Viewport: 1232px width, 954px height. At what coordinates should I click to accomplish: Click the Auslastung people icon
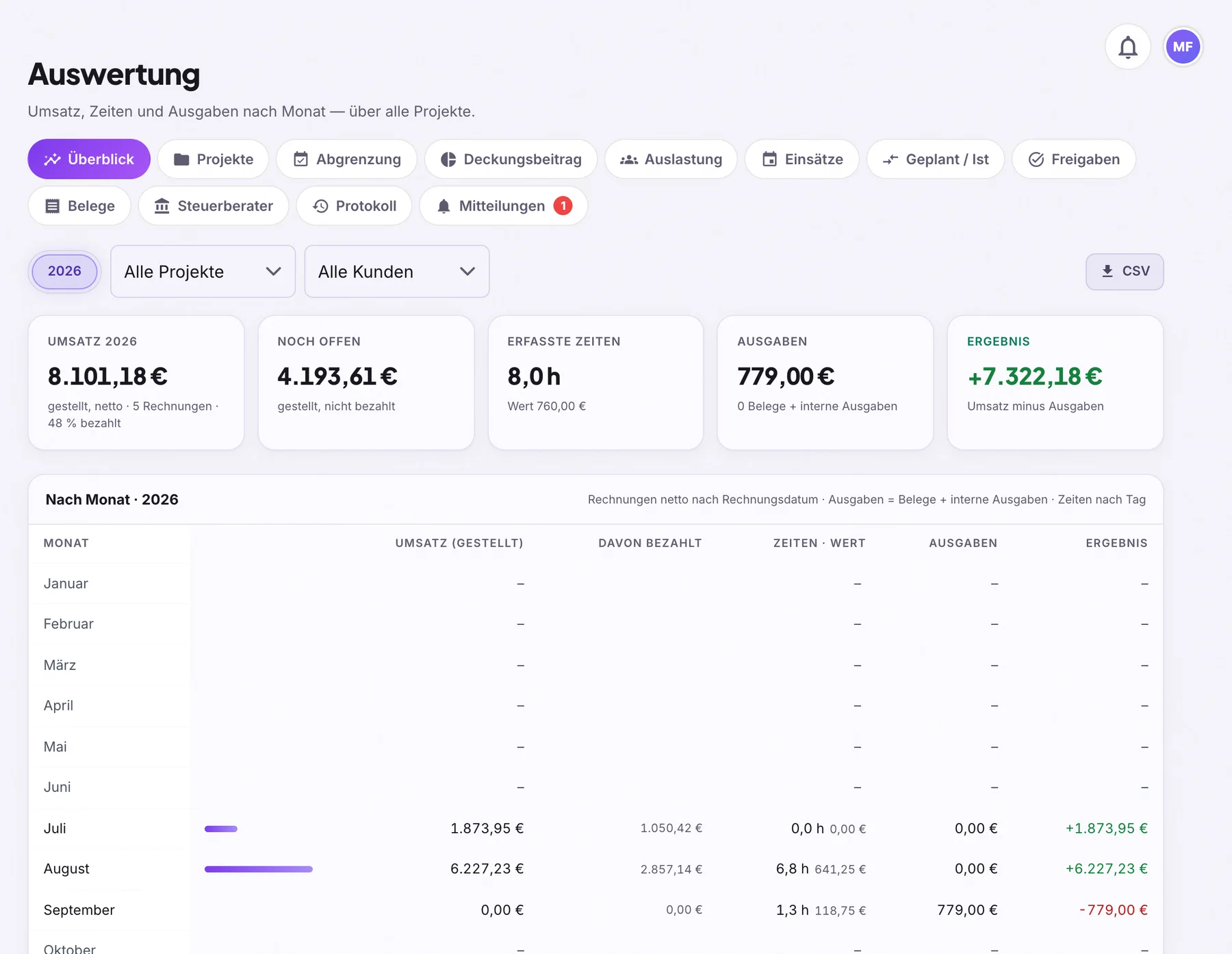tap(629, 159)
